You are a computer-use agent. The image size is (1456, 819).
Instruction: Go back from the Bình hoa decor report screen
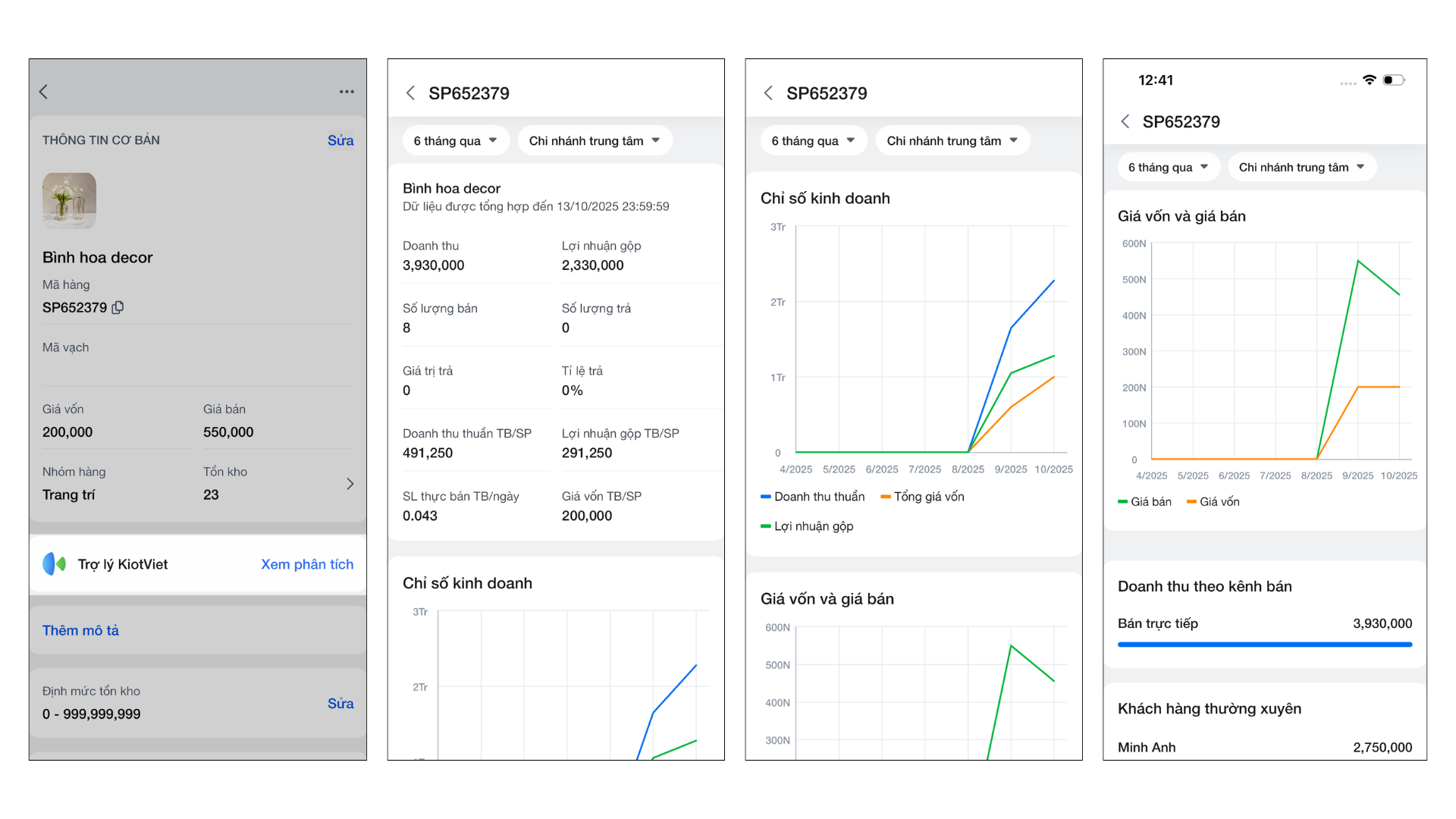tap(410, 93)
